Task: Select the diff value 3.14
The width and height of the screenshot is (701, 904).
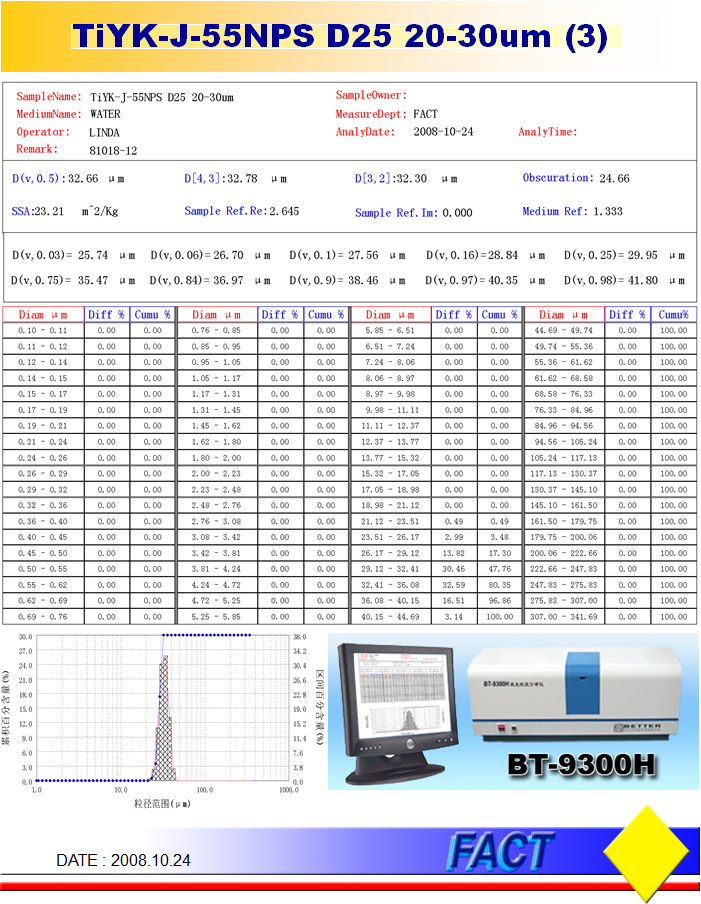Action: click(454, 617)
